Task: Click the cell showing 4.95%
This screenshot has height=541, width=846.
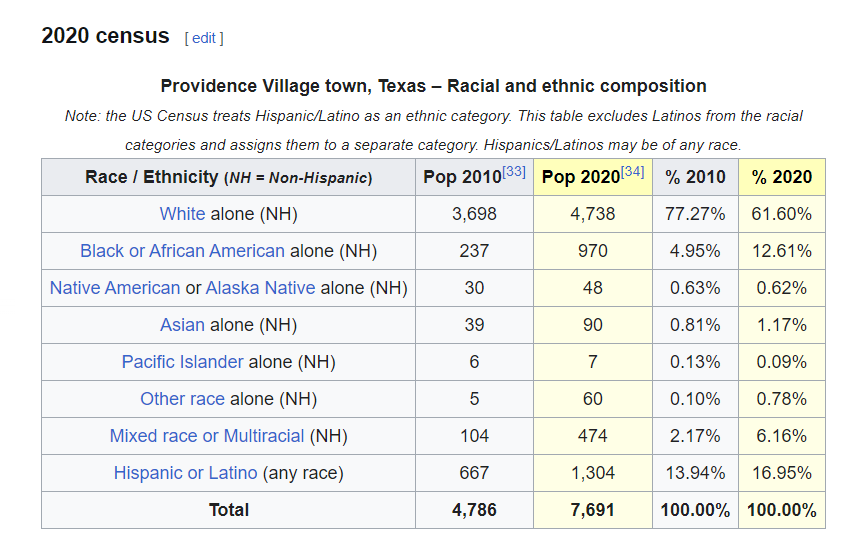Action: (x=695, y=251)
